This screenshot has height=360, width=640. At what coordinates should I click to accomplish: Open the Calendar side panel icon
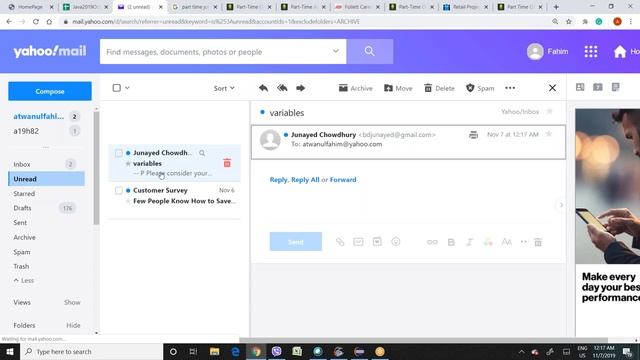click(598, 87)
